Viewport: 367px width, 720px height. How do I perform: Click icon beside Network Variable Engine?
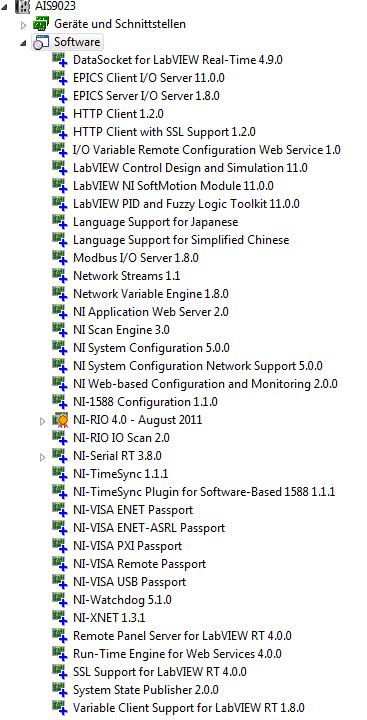[x=60, y=294]
